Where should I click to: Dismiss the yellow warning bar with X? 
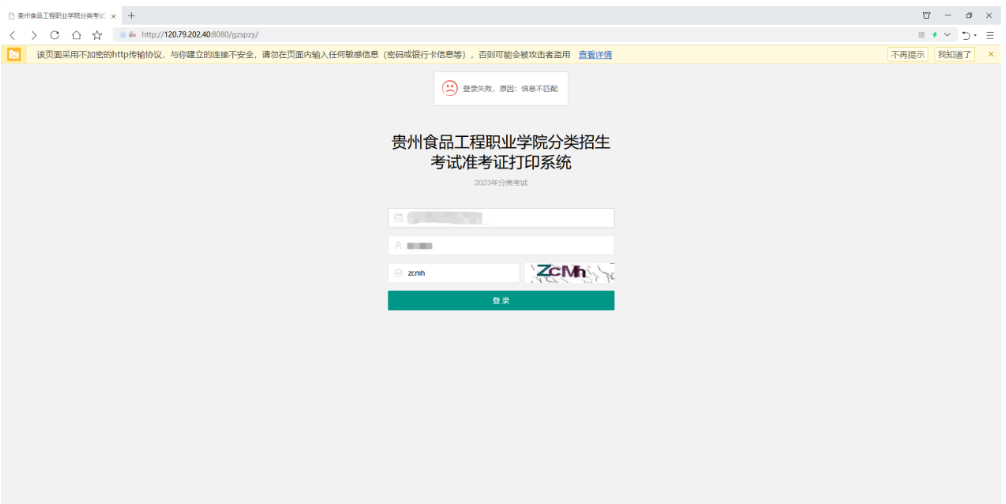click(991, 55)
